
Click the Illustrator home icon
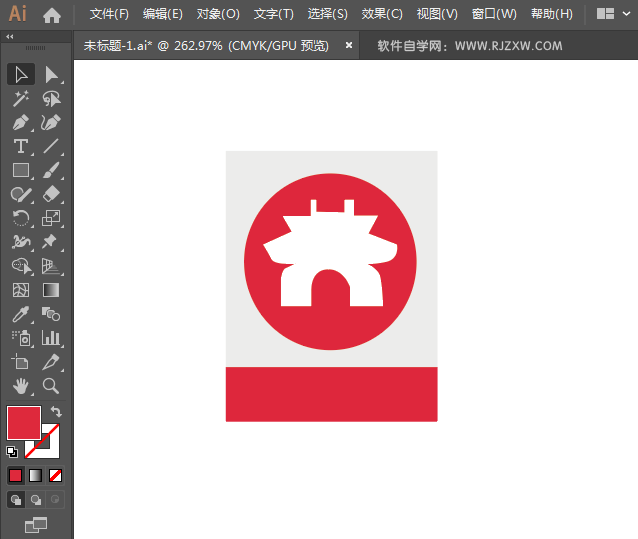pos(52,15)
